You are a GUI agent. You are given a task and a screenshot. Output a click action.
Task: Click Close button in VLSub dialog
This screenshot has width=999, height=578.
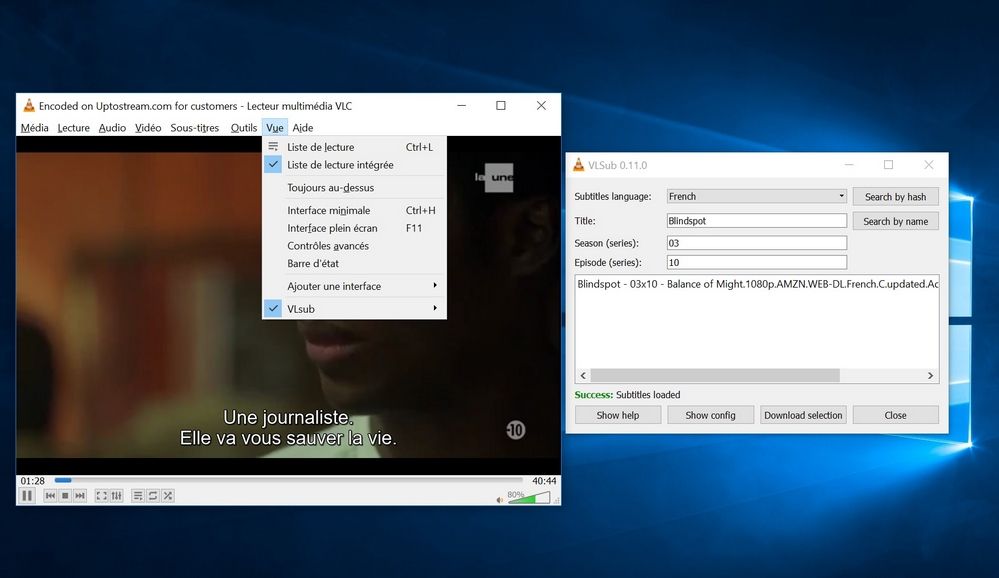click(x=895, y=415)
